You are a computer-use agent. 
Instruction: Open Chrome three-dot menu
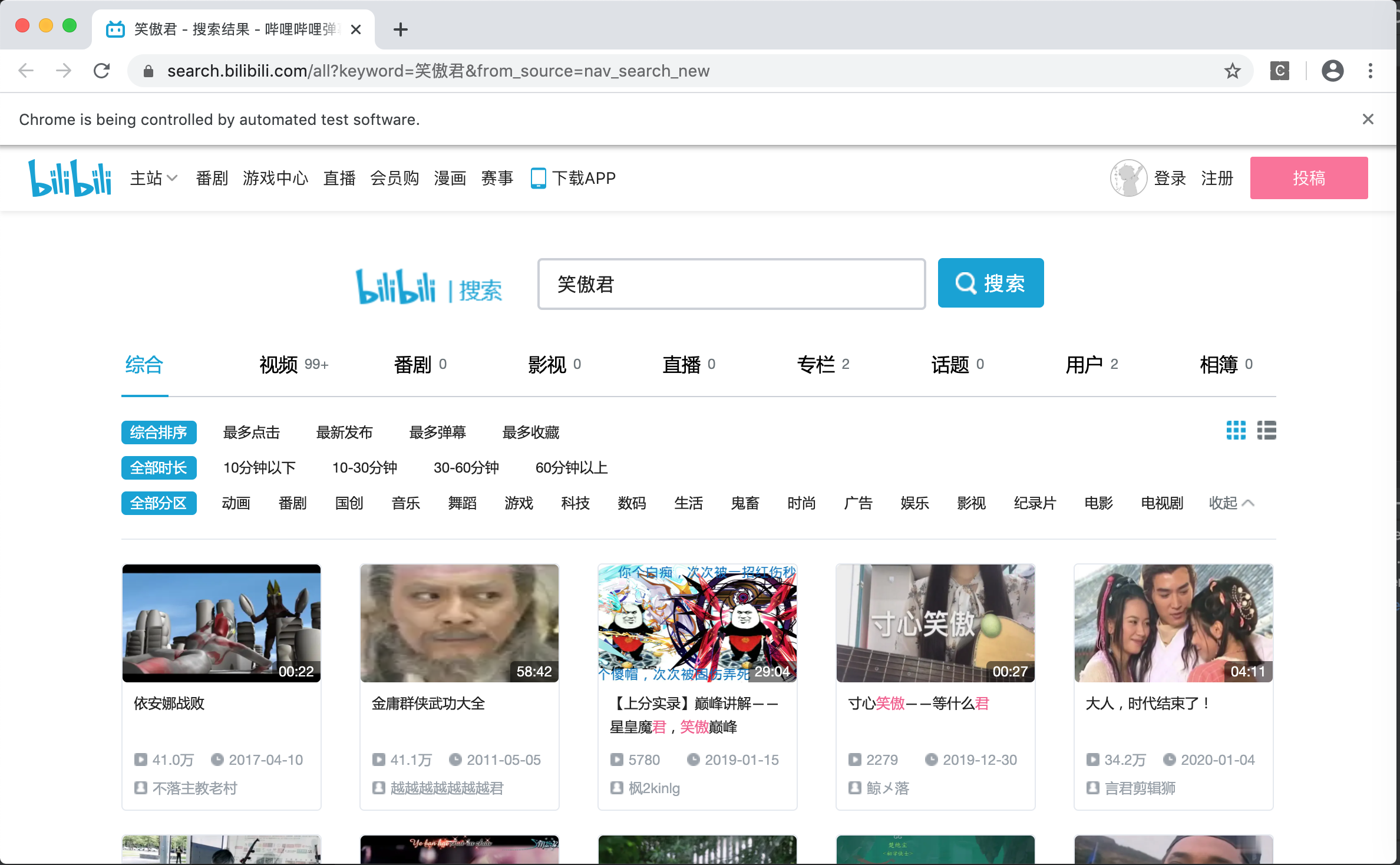click(x=1370, y=71)
